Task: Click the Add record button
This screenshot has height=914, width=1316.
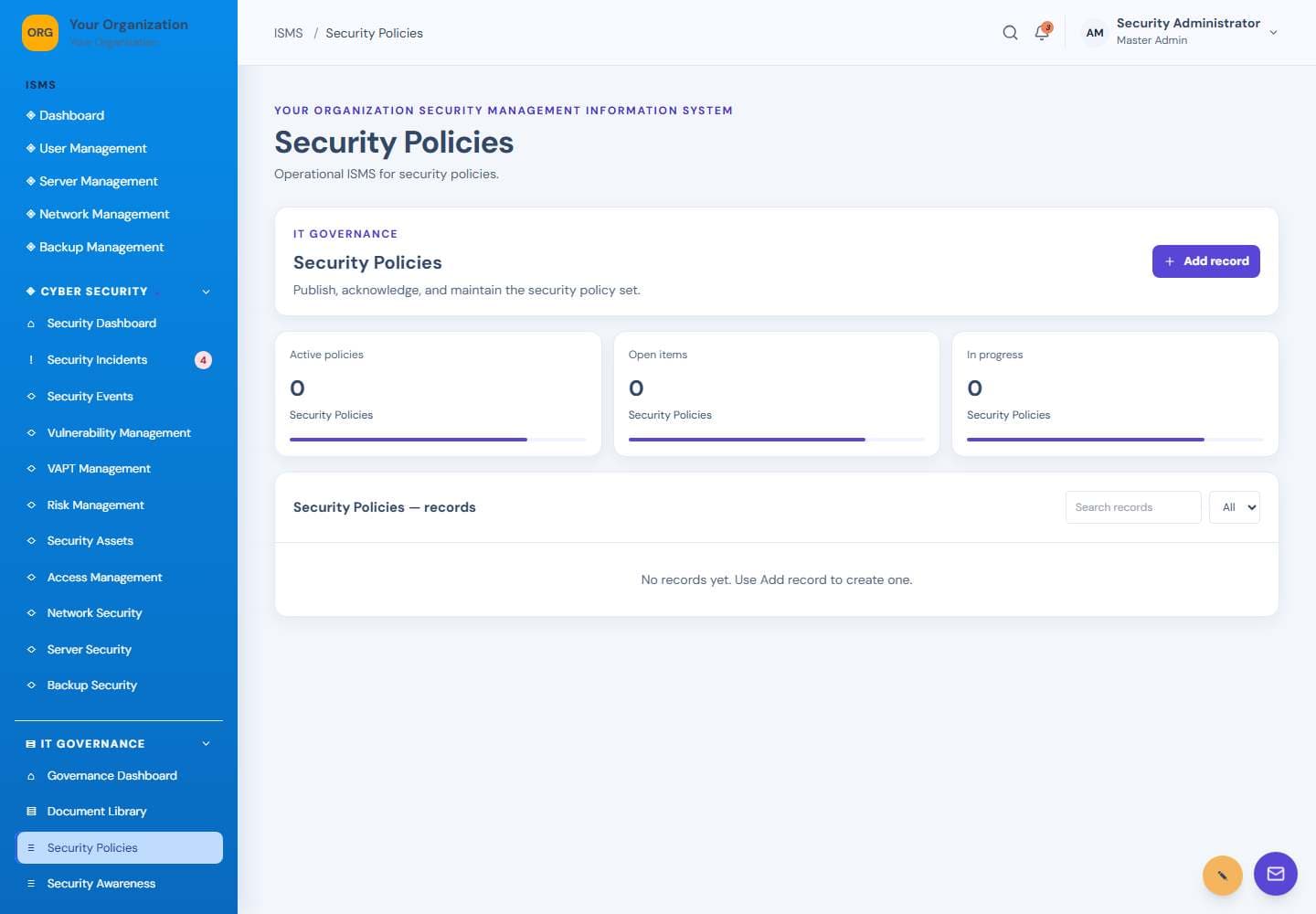Action: click(1206, 261)
